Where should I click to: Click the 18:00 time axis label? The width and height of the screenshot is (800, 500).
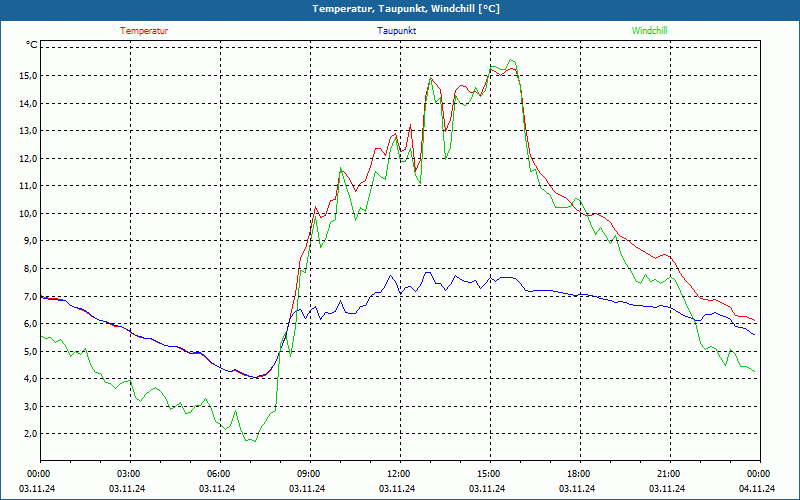click(x=579, y=474)
